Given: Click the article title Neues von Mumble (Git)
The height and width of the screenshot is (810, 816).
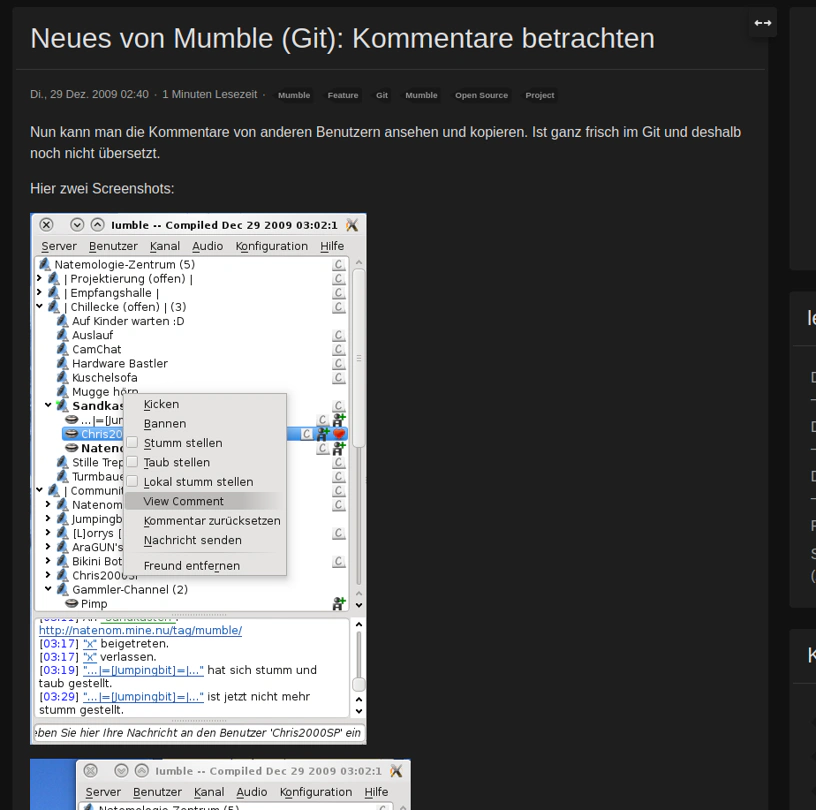Looking at the screenshot, I should [342, 39].
